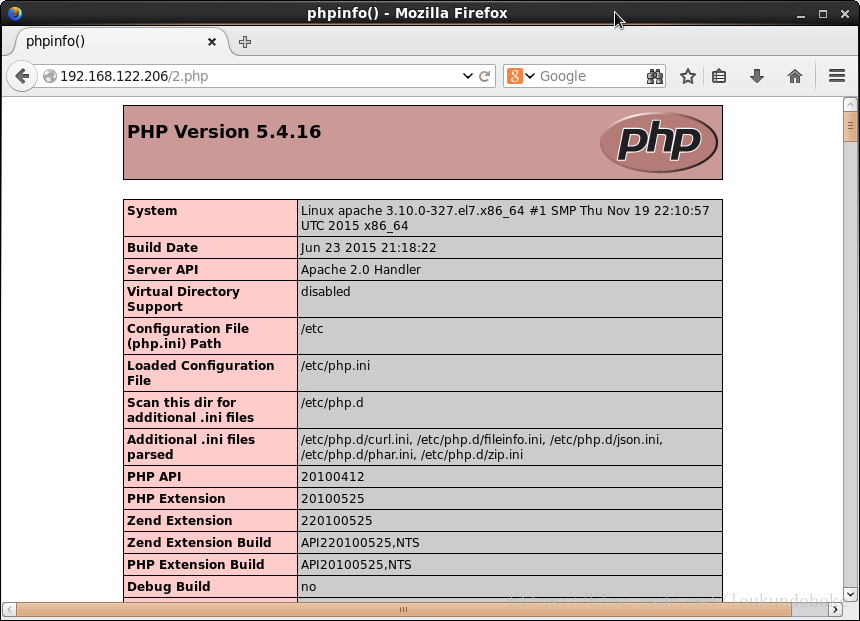Click the horizontal scrollbar thumb

point(404,609)
